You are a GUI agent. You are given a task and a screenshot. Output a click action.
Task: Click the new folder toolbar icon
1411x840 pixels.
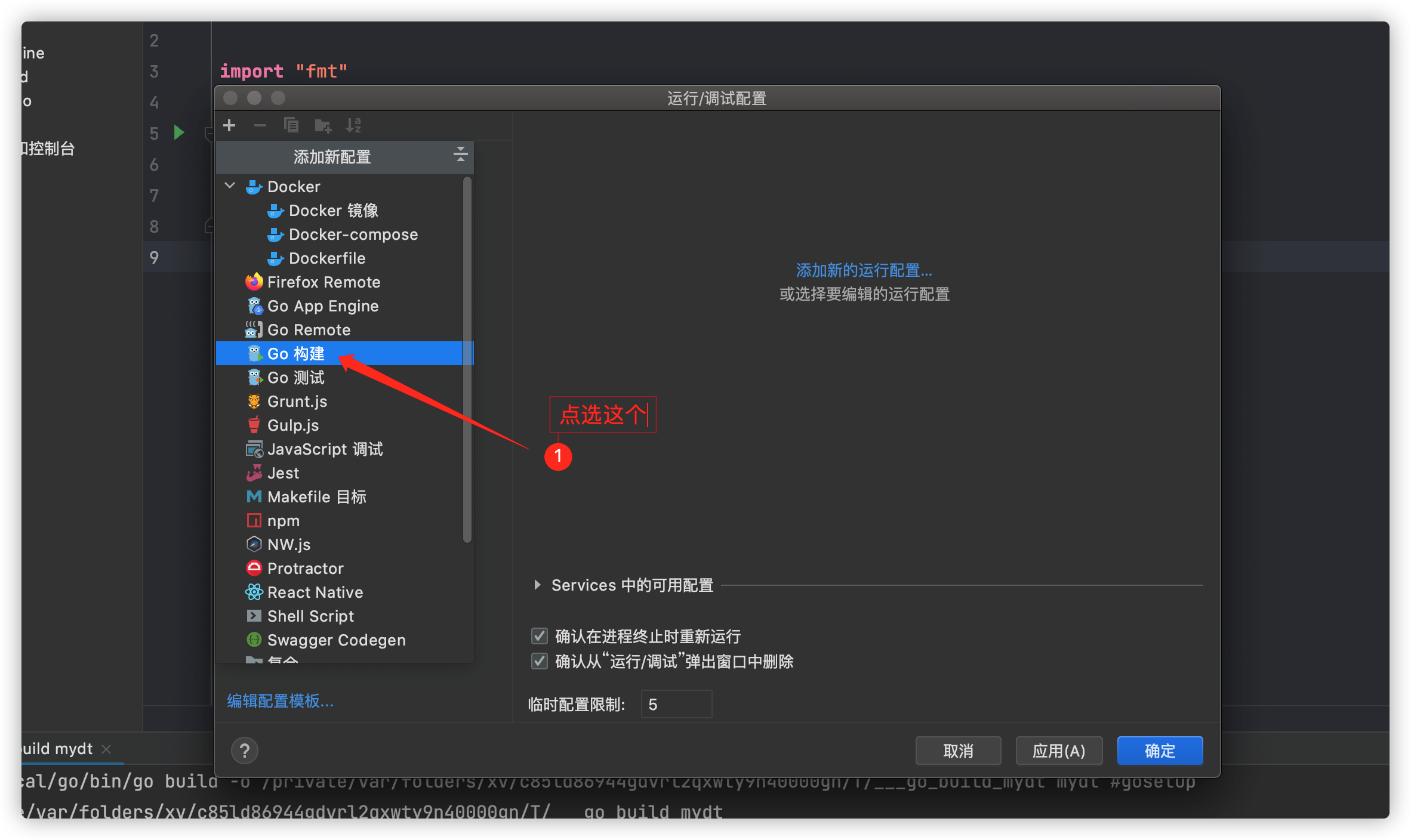click(322, 125)
